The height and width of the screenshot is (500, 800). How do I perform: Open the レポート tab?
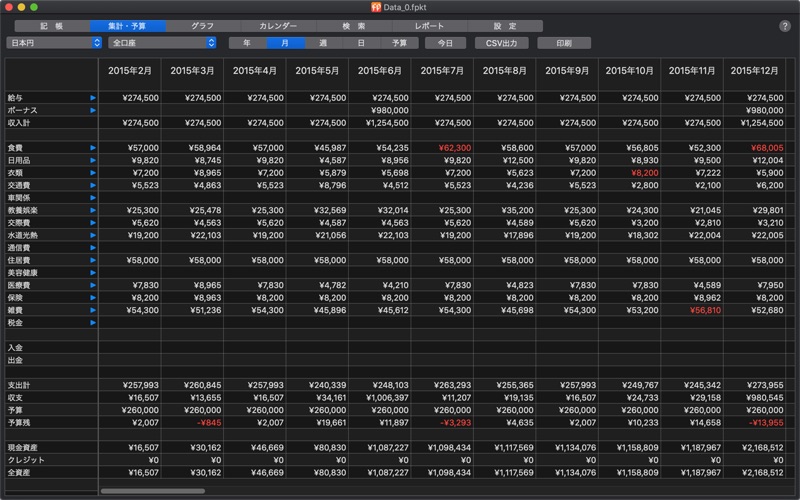(429, 26)
